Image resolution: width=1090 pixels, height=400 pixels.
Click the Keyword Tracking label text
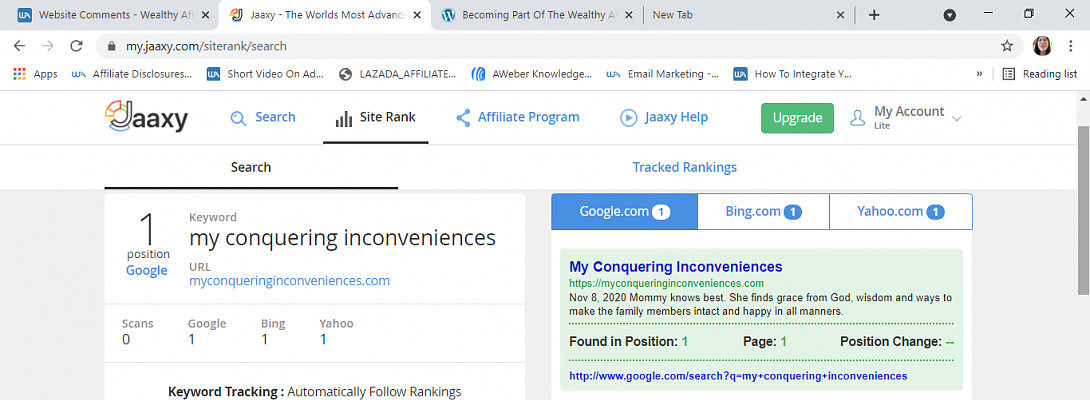pyautogui.click(x=226, y=392)
